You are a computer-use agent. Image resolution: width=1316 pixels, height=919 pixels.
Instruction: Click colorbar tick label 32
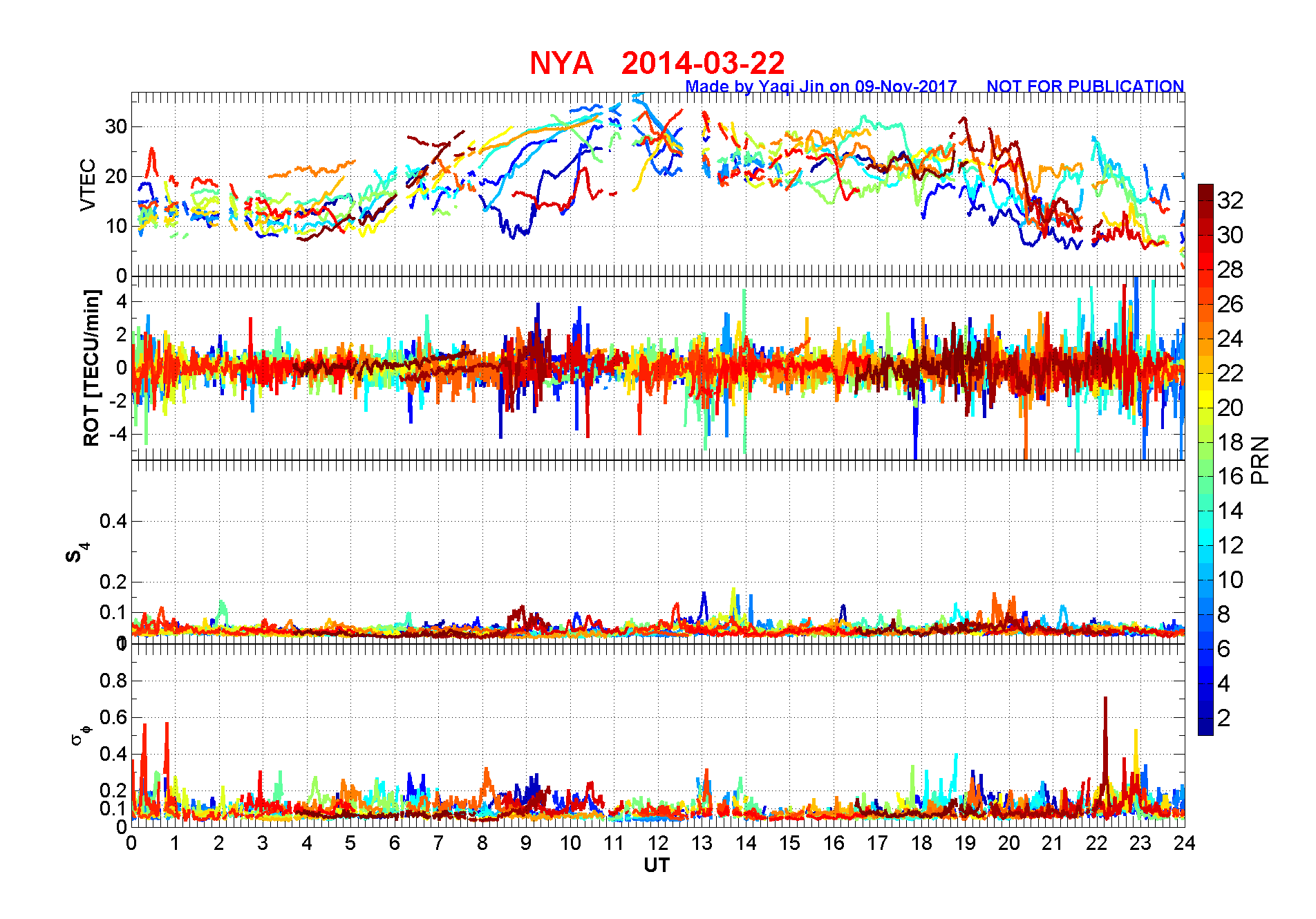(x=1230, y=200)
